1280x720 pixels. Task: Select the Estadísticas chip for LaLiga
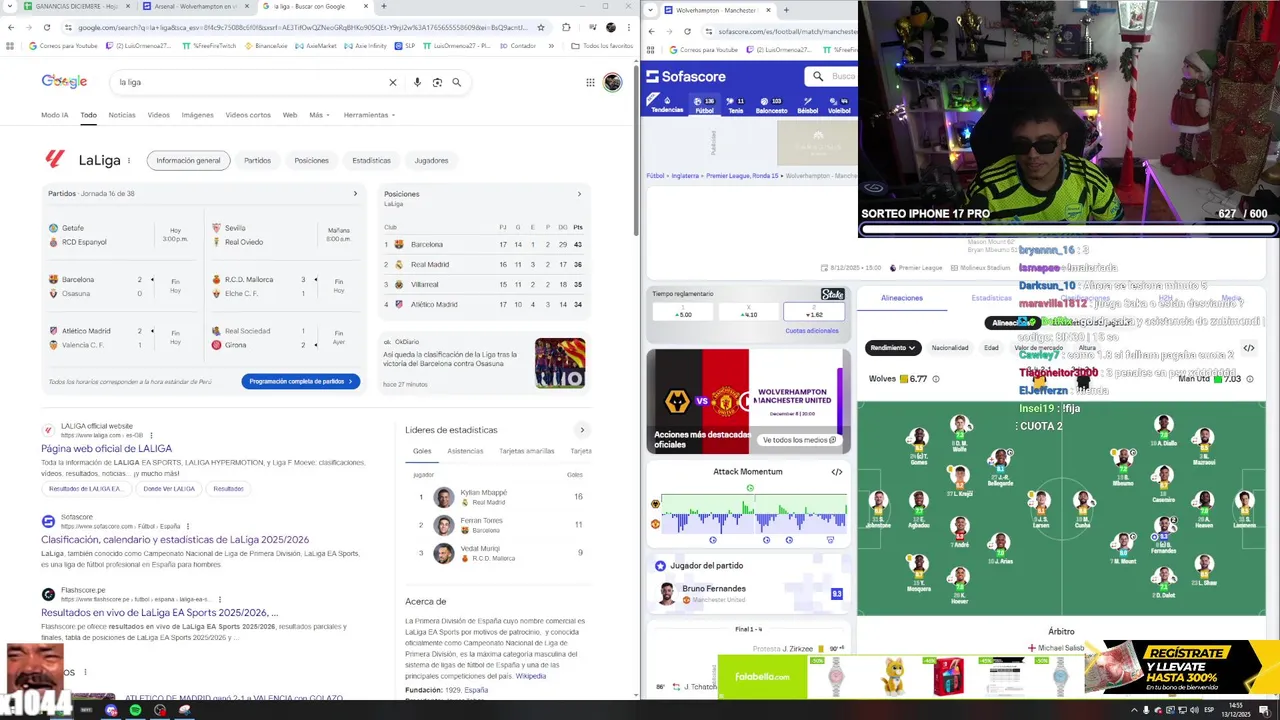pyautogui.click(x=371, y=160)
